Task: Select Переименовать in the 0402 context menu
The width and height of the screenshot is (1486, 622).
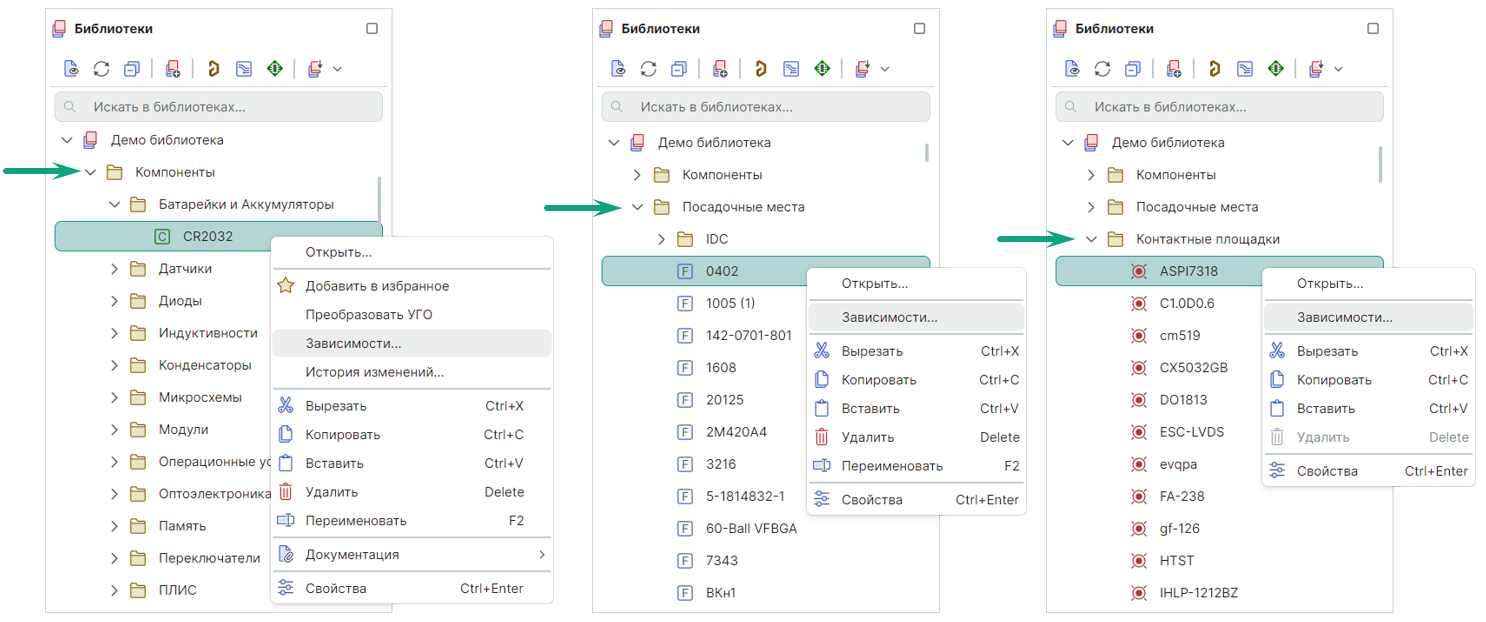Action: 892,466
